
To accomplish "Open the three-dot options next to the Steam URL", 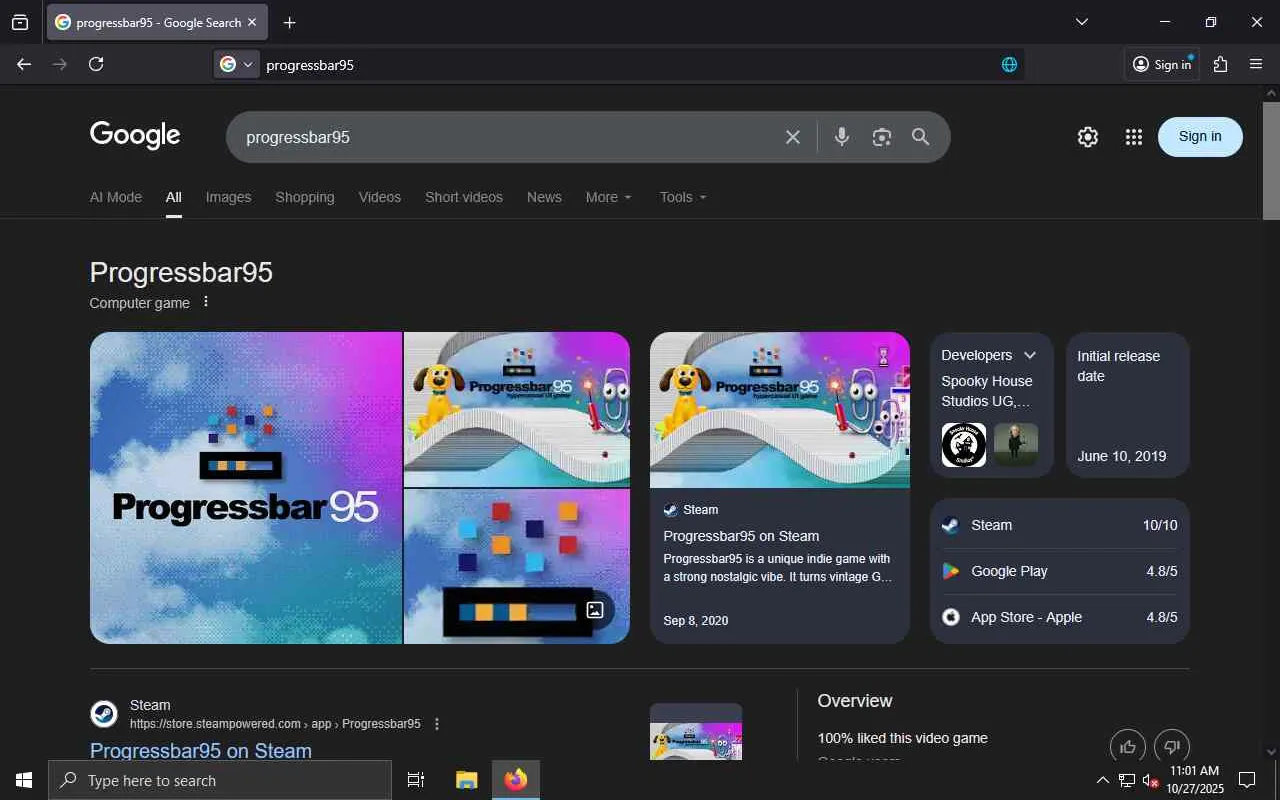I will [x=436, y=724].
